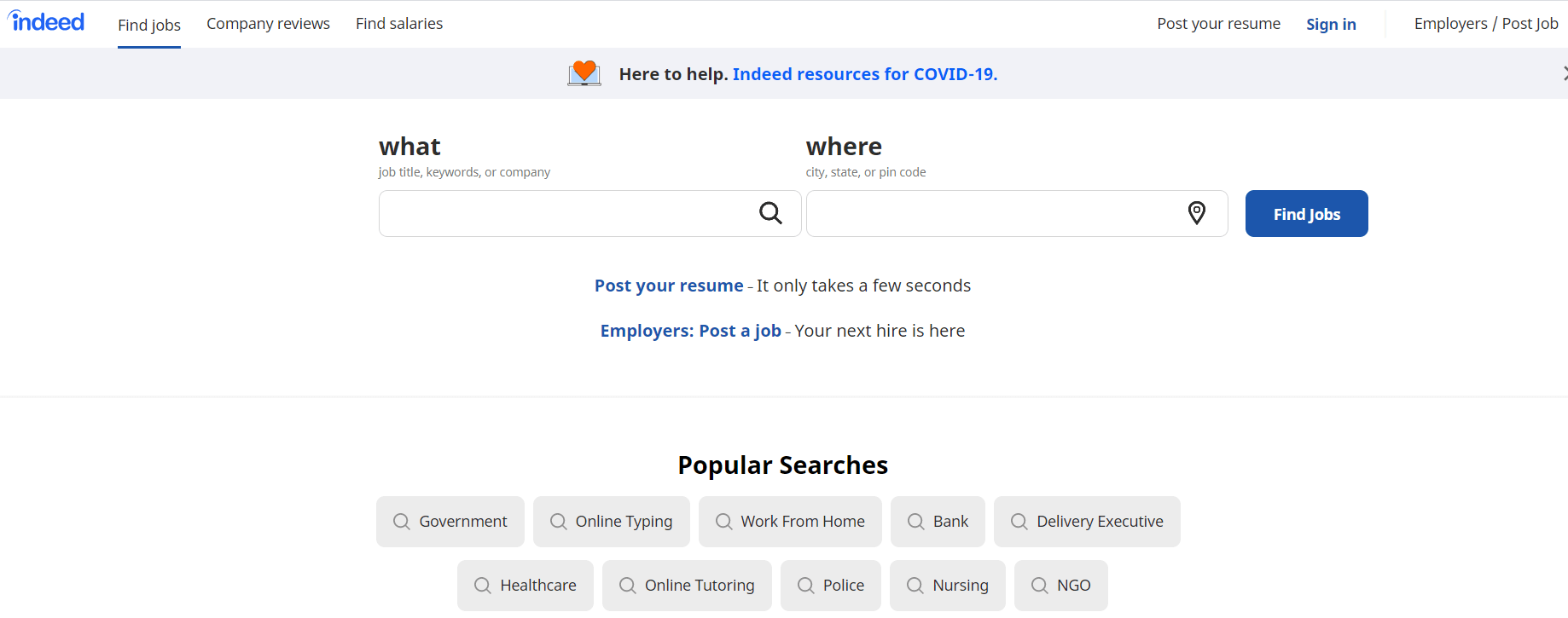Click the 'Here to help.' banner text
Screen dimensions: 1568x618
[x=673, y=74]
